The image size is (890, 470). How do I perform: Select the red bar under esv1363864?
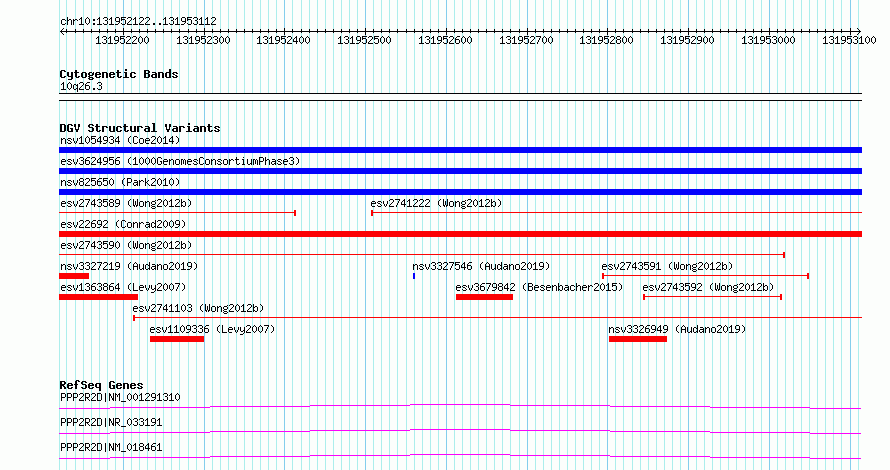[x=98, y=297]
